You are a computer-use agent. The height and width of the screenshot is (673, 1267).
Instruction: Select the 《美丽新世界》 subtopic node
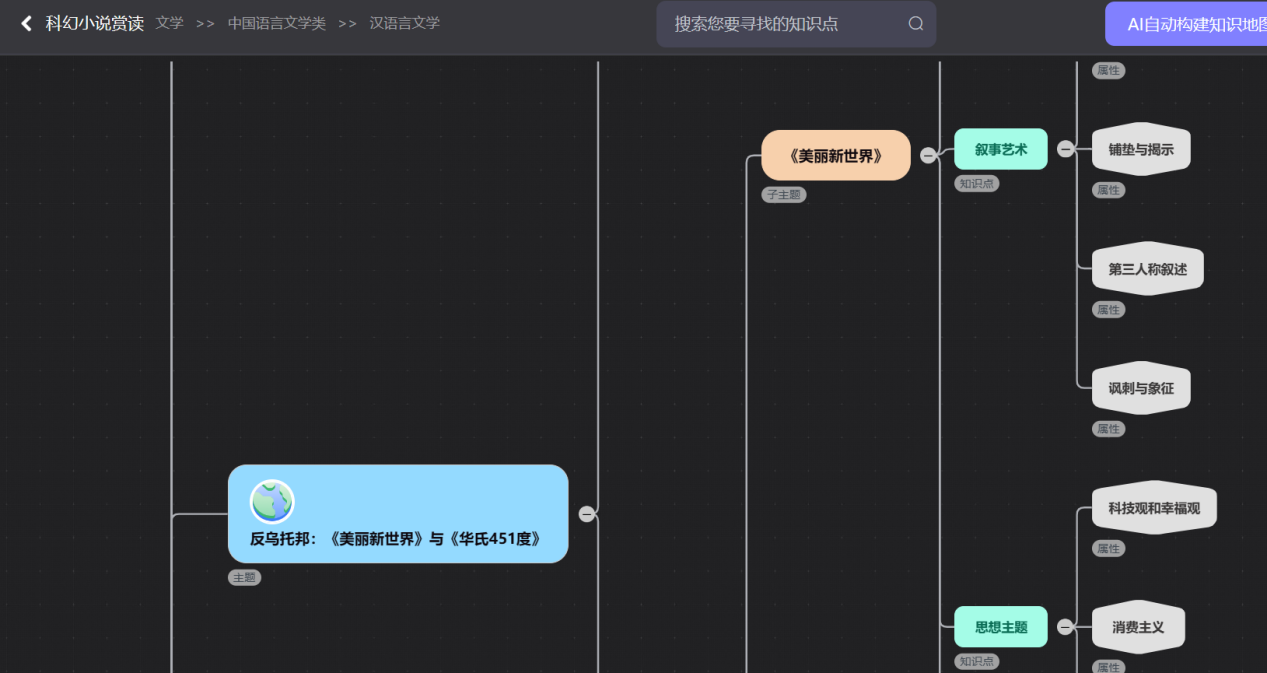tap(836, 155)
